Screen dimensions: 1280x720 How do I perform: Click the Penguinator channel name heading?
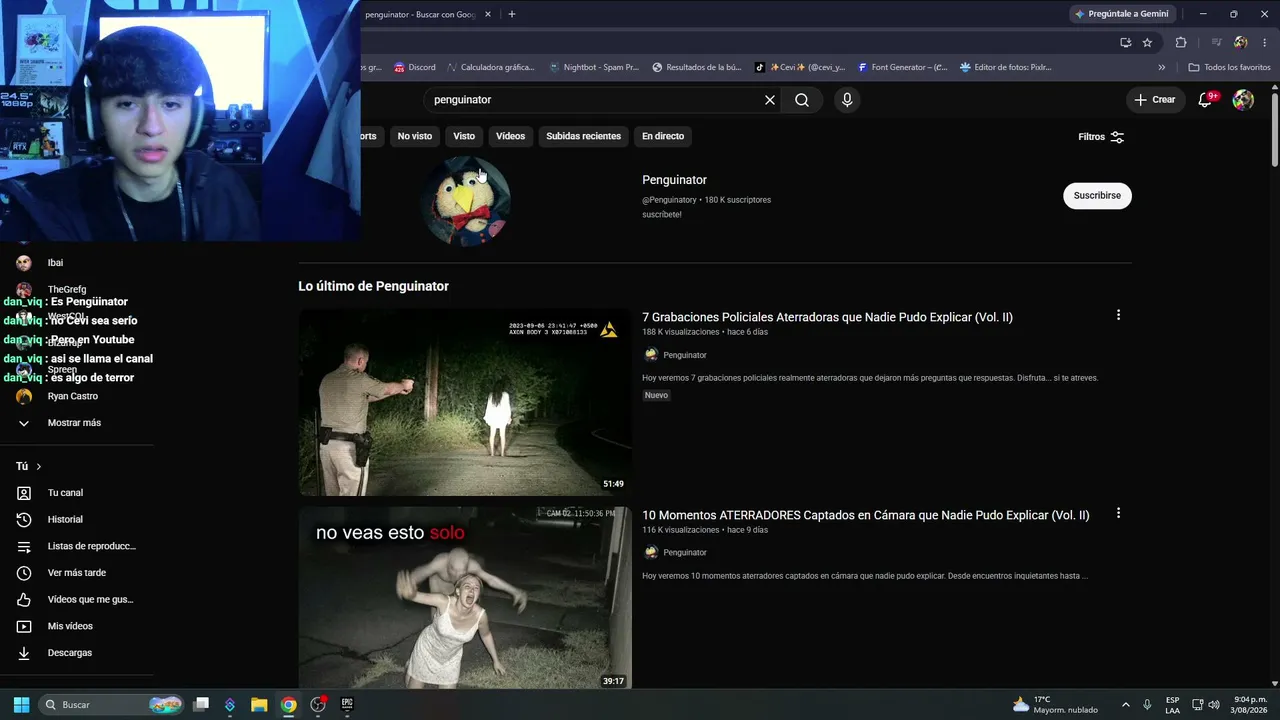point(674,180)
